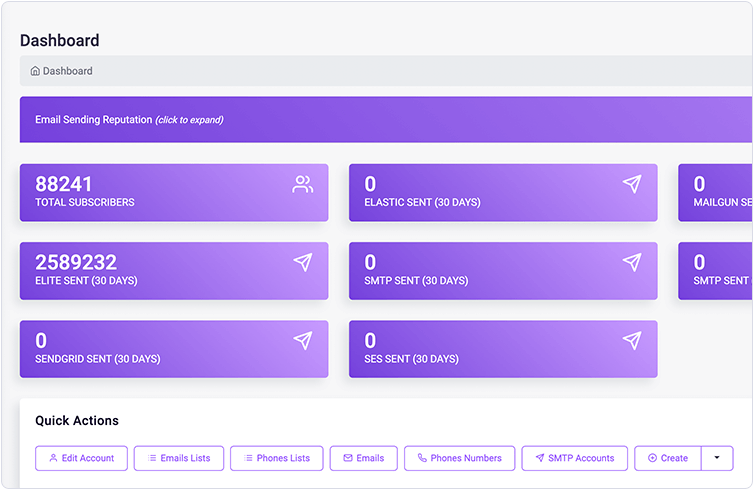Select the Mailgun Sent stat card
This screenshot has height=490, width=754.
tap(715, 192)
